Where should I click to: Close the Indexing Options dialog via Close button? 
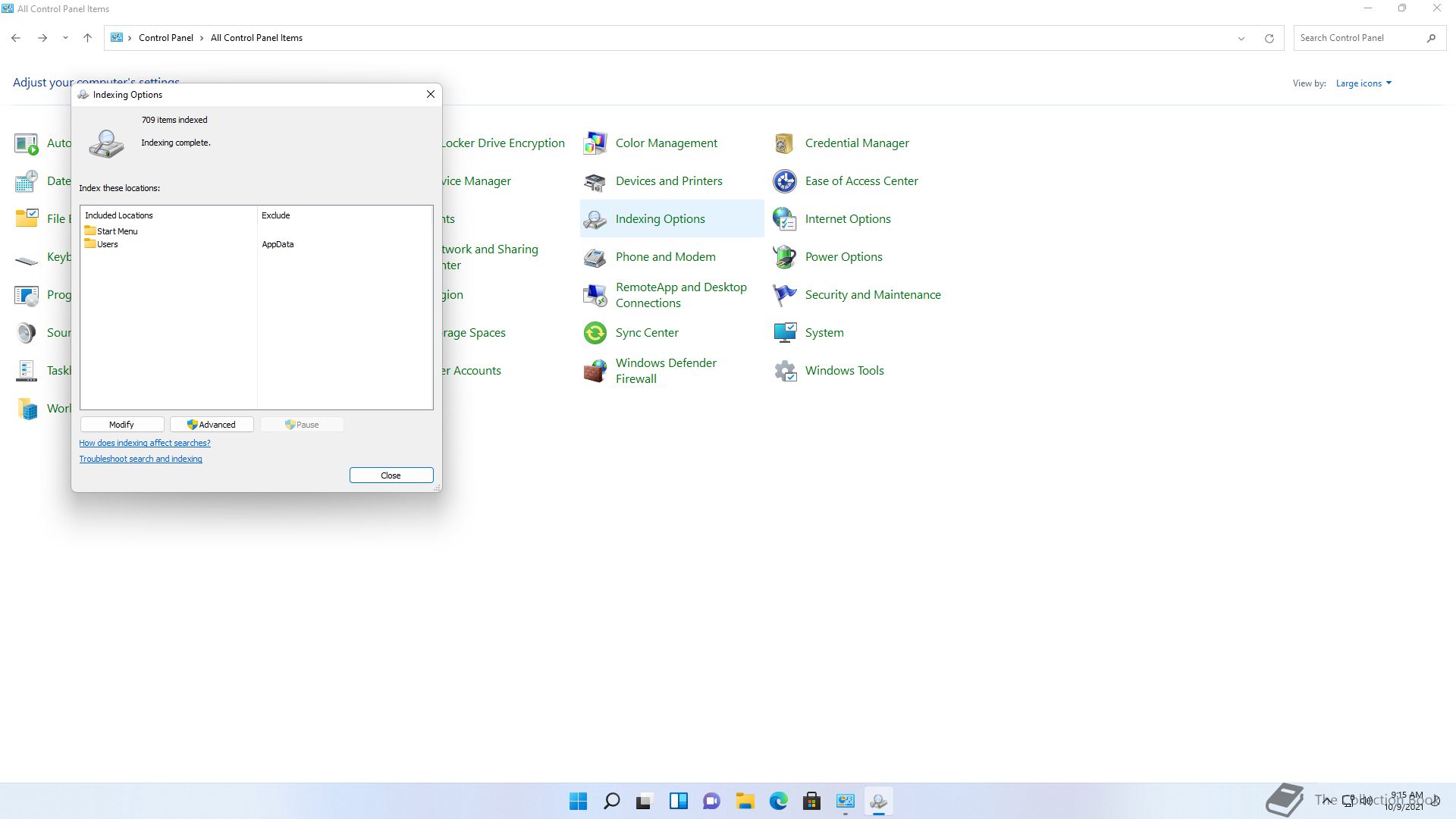click(x=391, y=475)
